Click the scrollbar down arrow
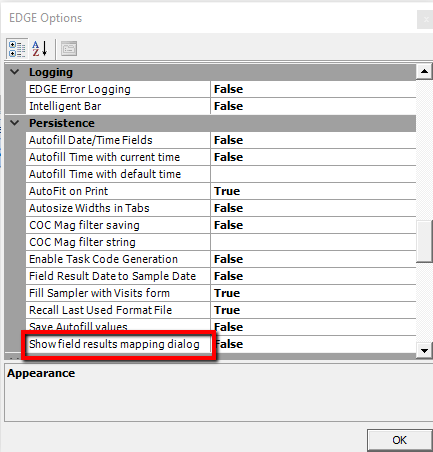 424,351
